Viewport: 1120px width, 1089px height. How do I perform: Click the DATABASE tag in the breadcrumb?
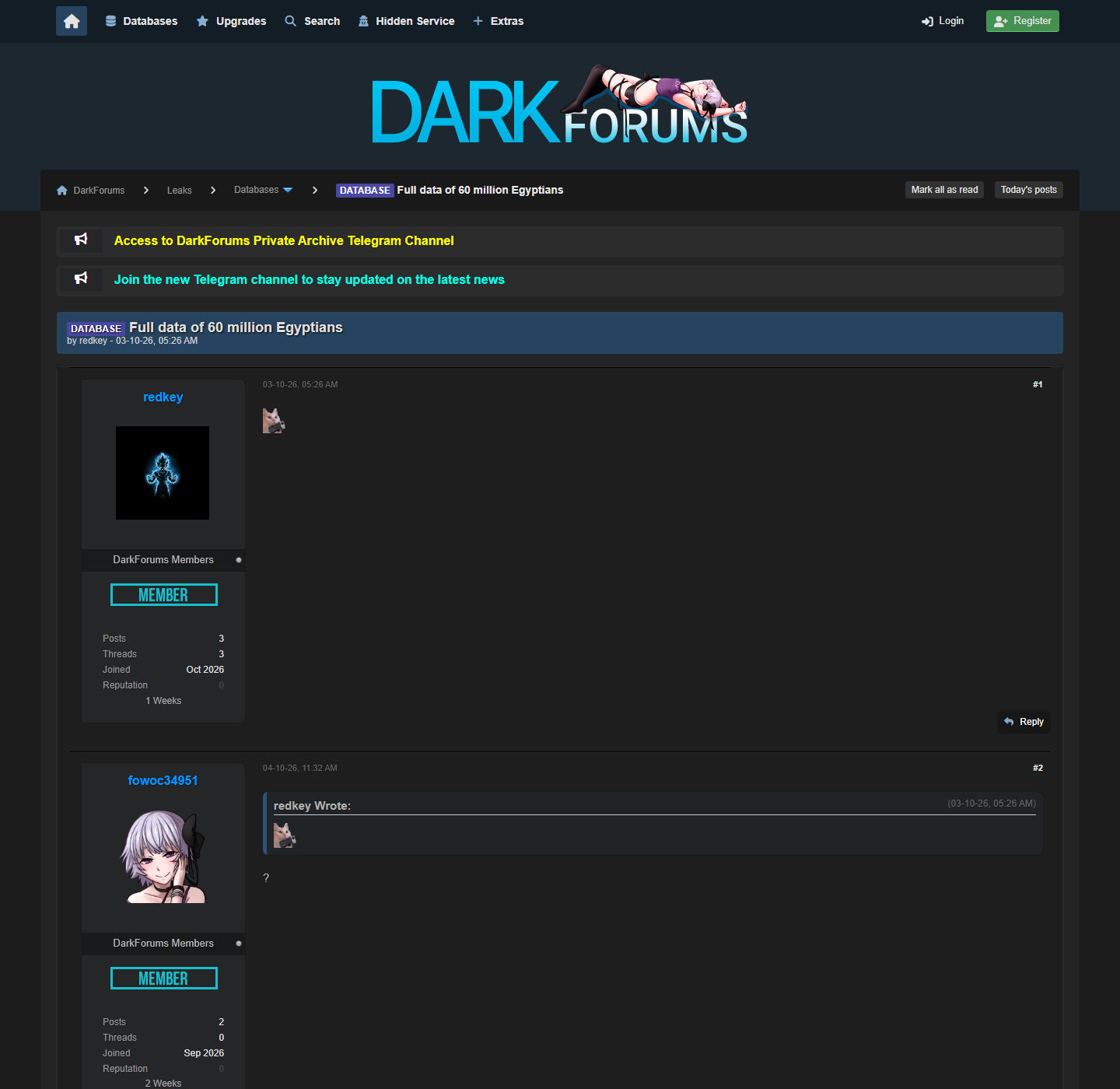pyautogui.click(x=365, y=191)
